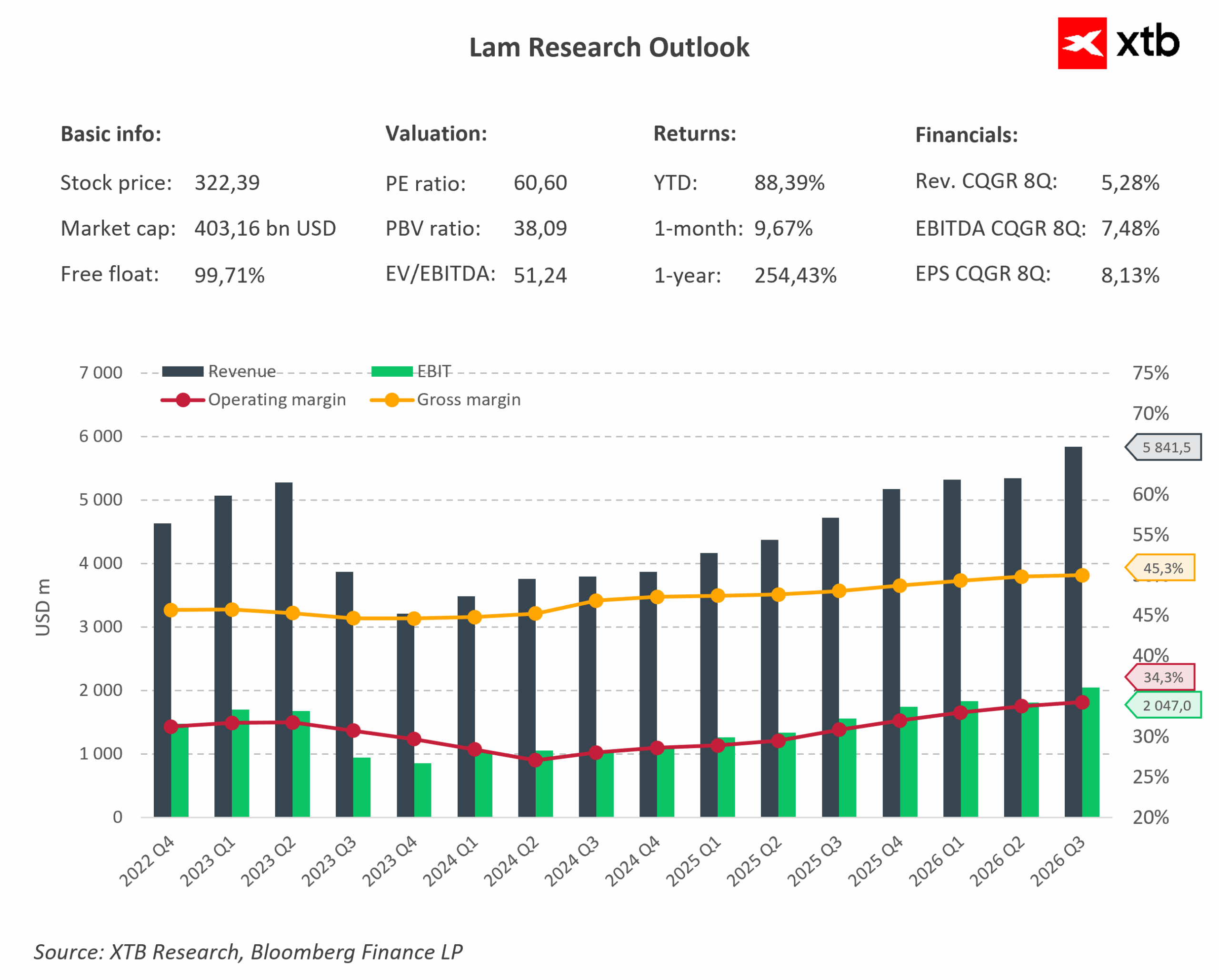Click the red xtb logo icon
Image resolution: width=1219 pixels, height=980 pixels.
click(1081, 43)
